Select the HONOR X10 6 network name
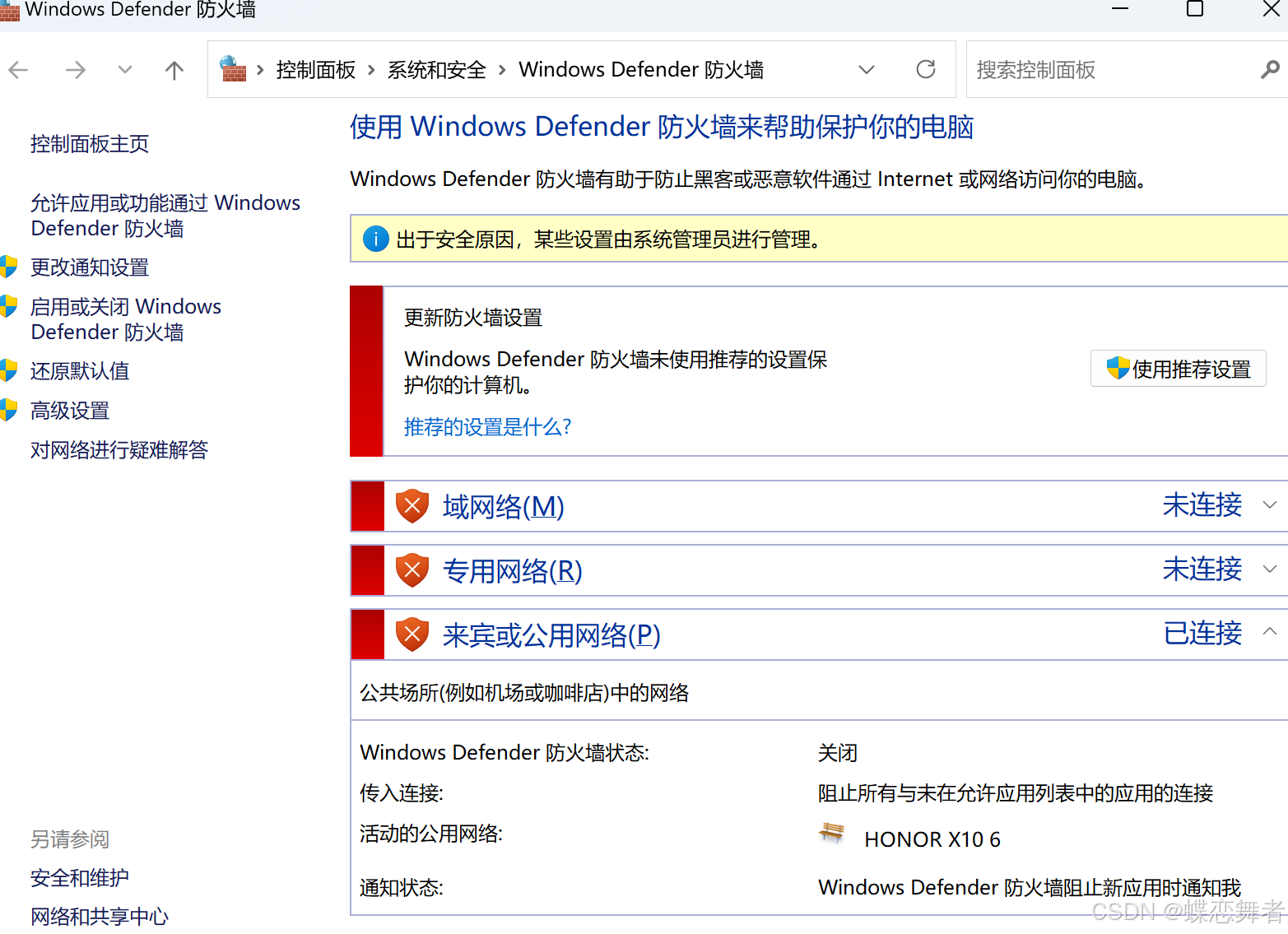1288x934 pixels. pos(932,839)
